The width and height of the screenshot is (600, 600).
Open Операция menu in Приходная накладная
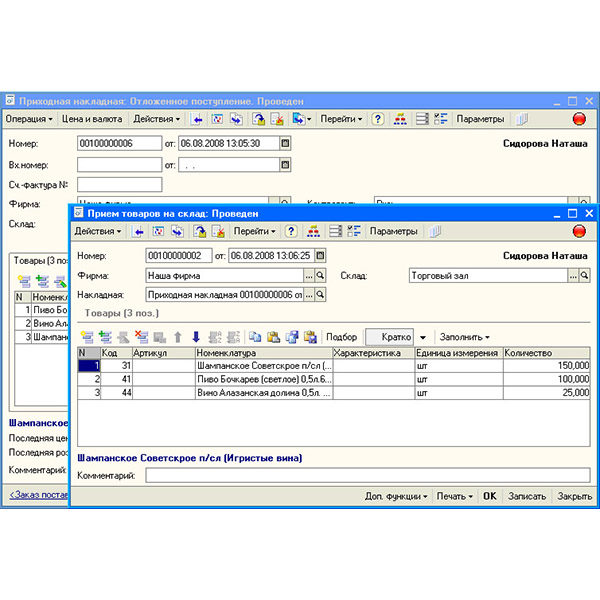(x=29, y=119)
